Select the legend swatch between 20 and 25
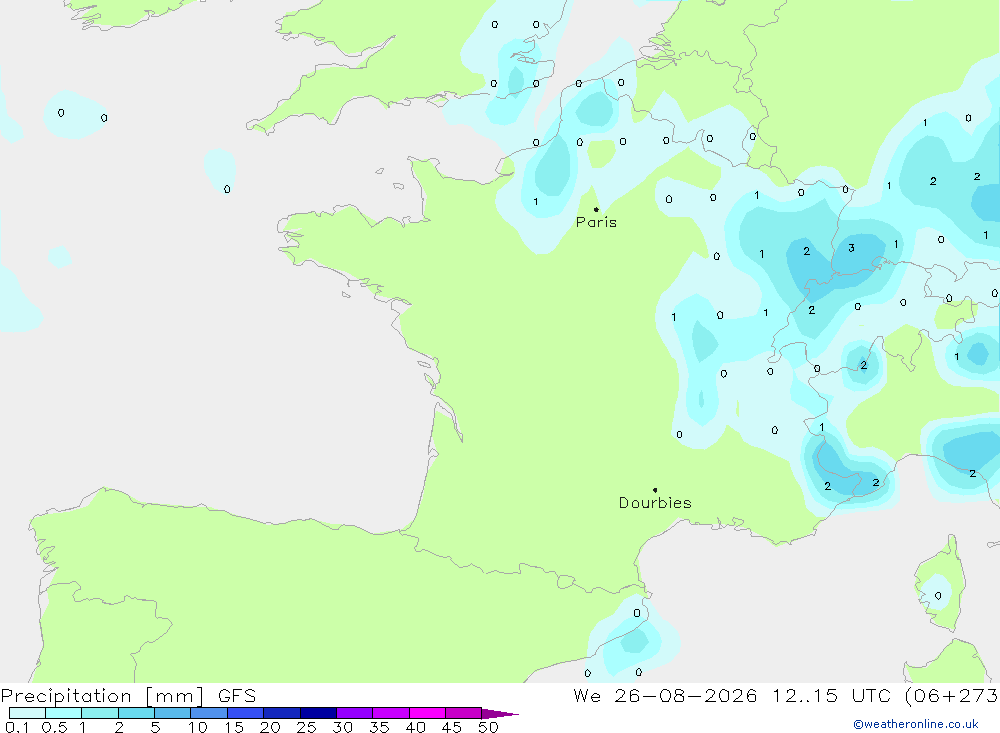Viewport: 1000px width, 733px height. (x=282, y=713)
